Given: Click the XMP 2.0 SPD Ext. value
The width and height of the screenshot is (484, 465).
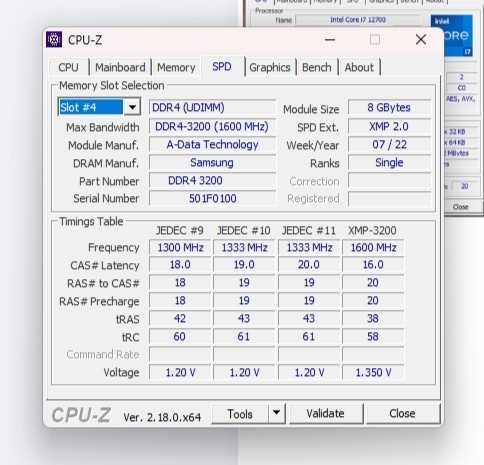Looking at the screenshot, I should pos(389,126).
